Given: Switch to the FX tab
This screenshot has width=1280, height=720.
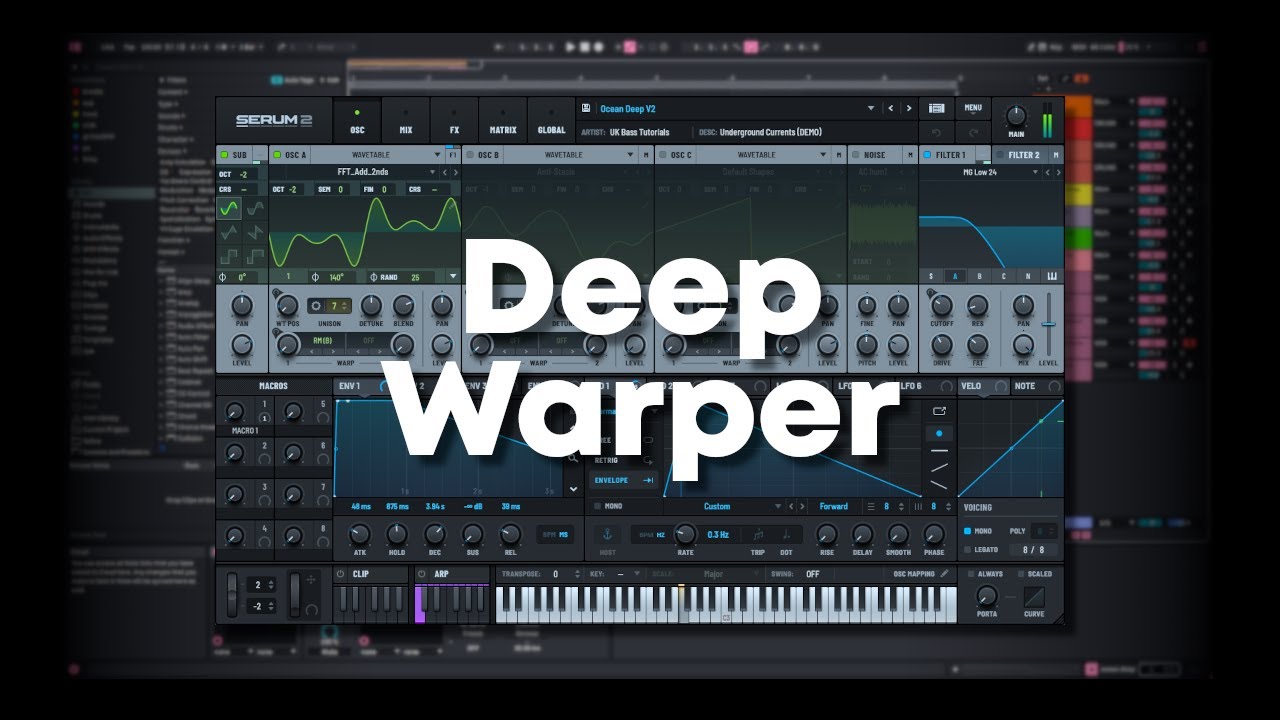Looking at the screenshot, I should (453, 121).
